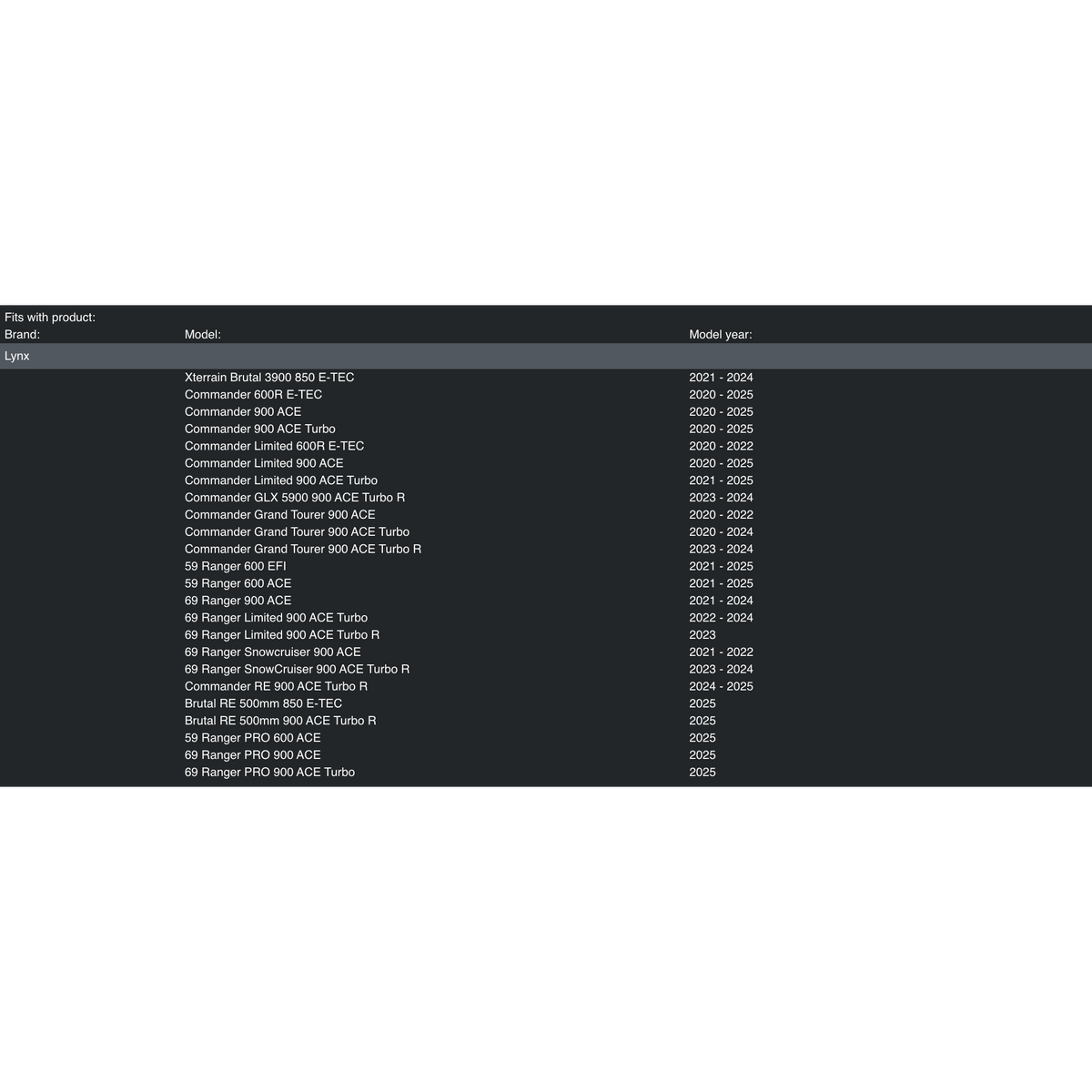Image resolution: width=1092 pixels, height=1092 pixels.
Task: Click model year for Commander 600R E-TEC
Action: 721,395
